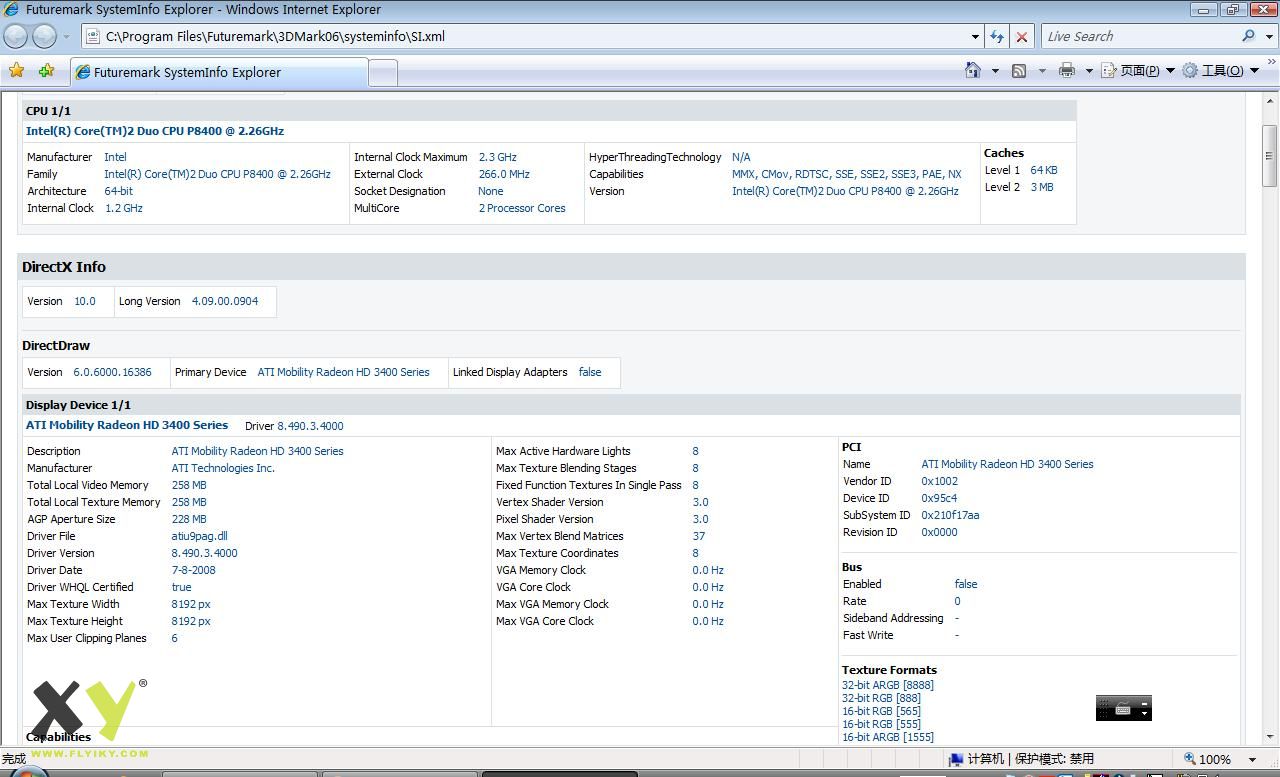Go back with the Back arrow button
The image size is (1280, 777).
(16, 37)
